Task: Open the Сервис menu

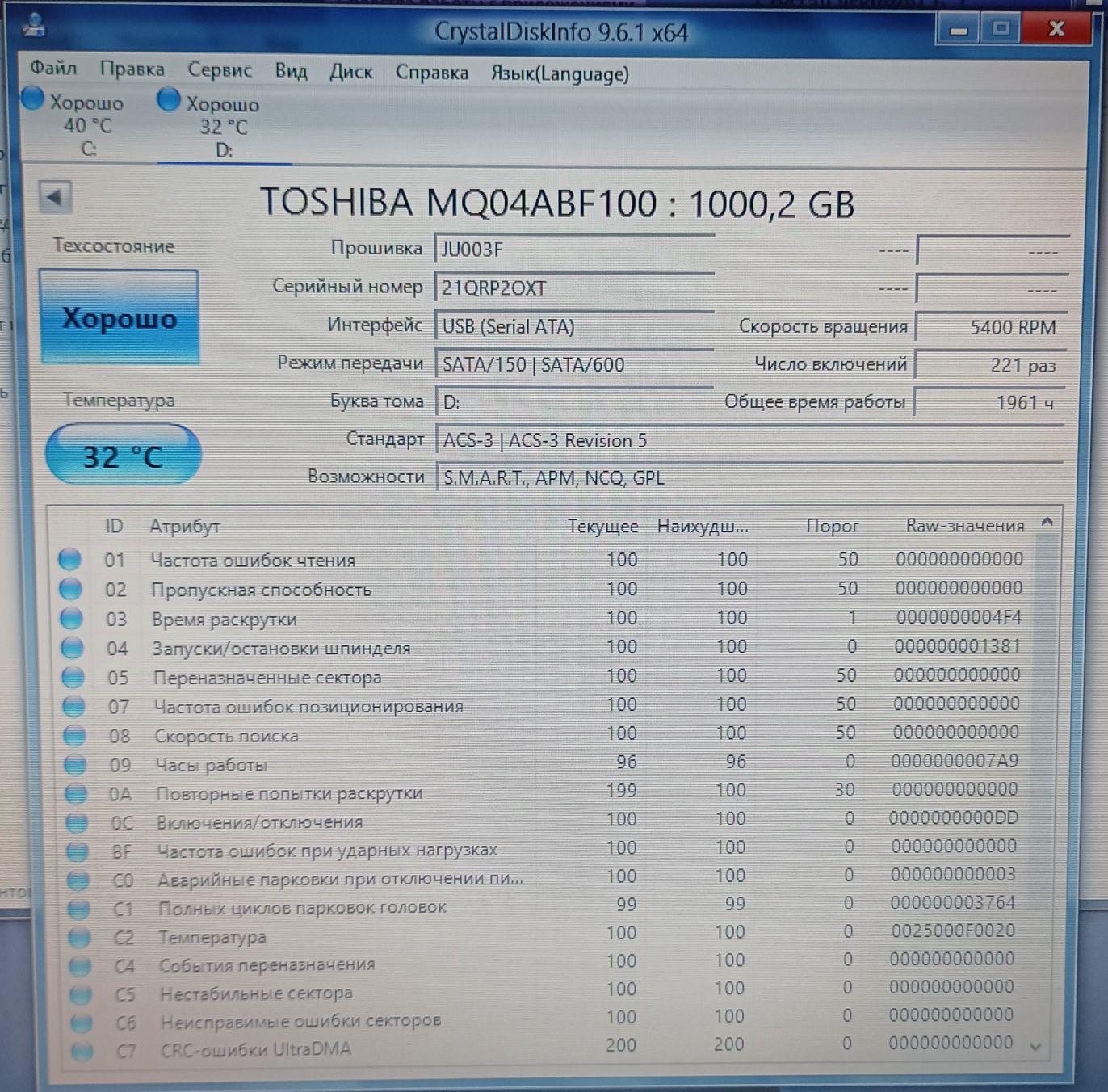Action: coord(220,70)
